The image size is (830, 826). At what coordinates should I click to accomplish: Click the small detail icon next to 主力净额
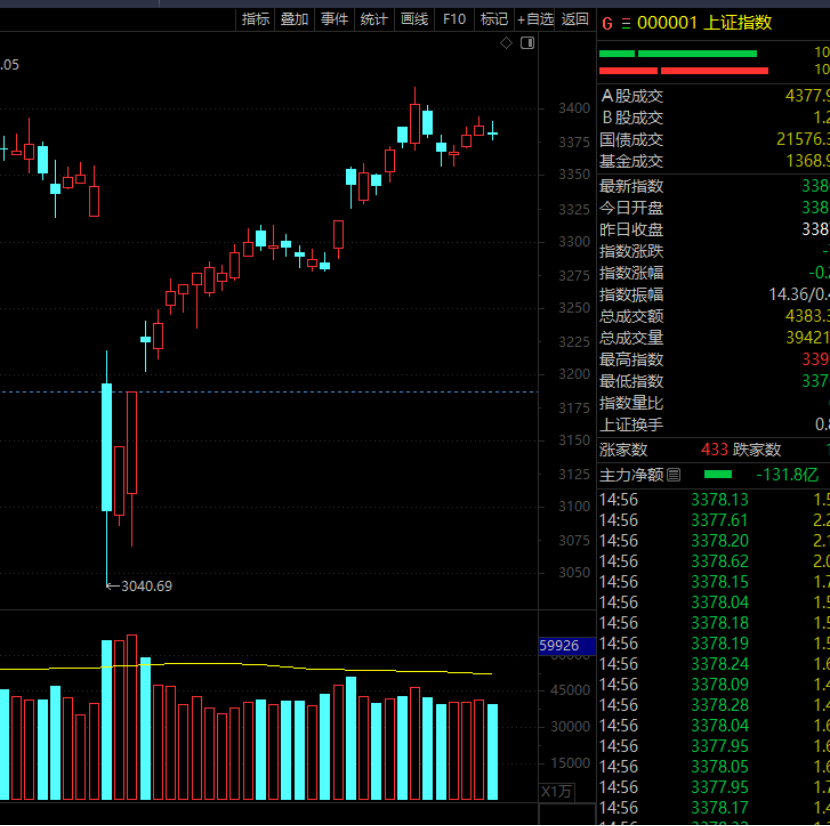point(673,474)
